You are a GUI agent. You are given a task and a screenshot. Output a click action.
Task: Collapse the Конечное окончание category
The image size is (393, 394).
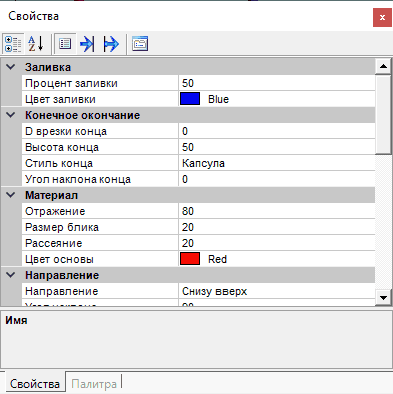[11, 115]
